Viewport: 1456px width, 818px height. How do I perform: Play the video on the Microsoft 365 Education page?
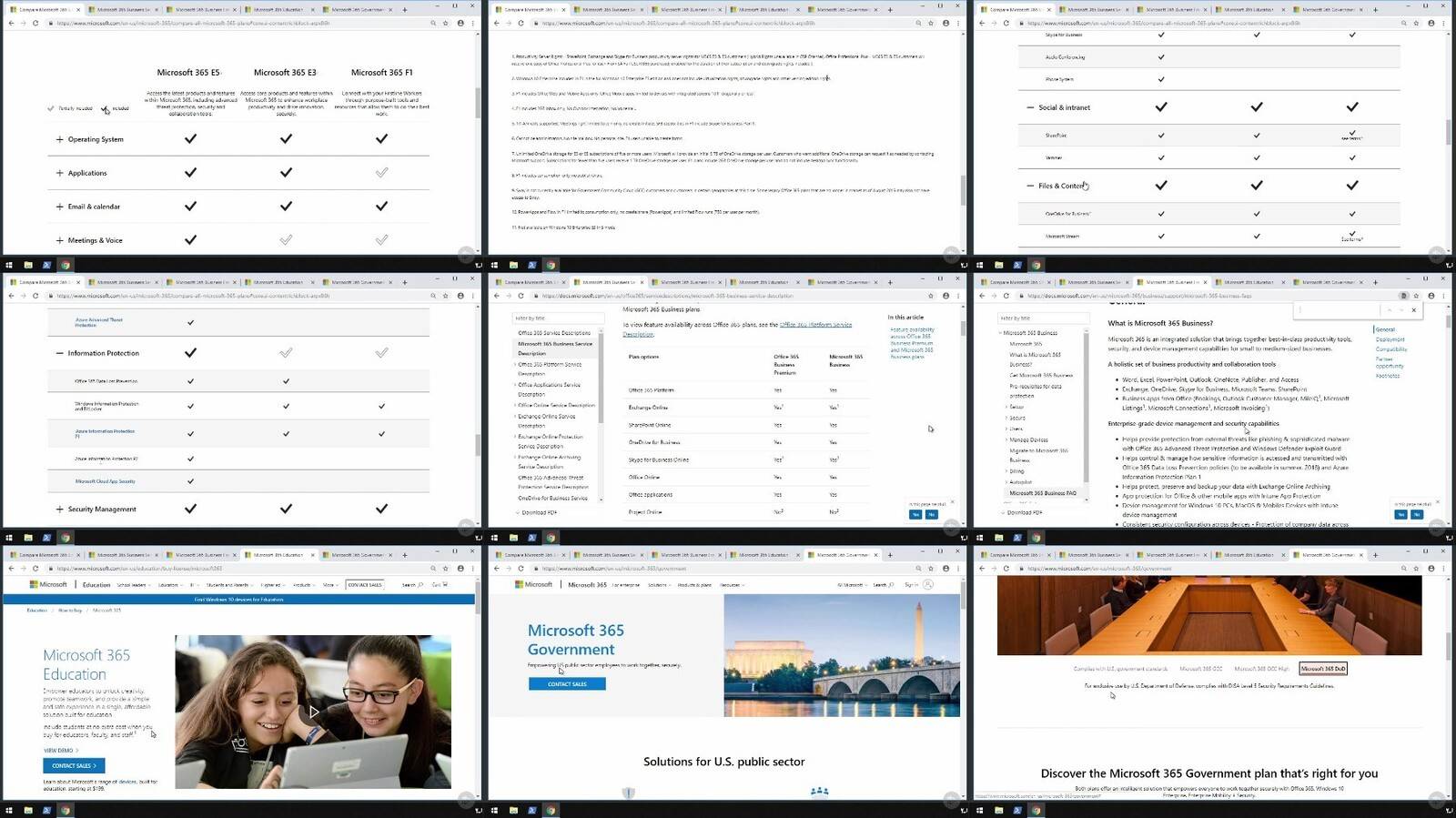coord(313,712)
